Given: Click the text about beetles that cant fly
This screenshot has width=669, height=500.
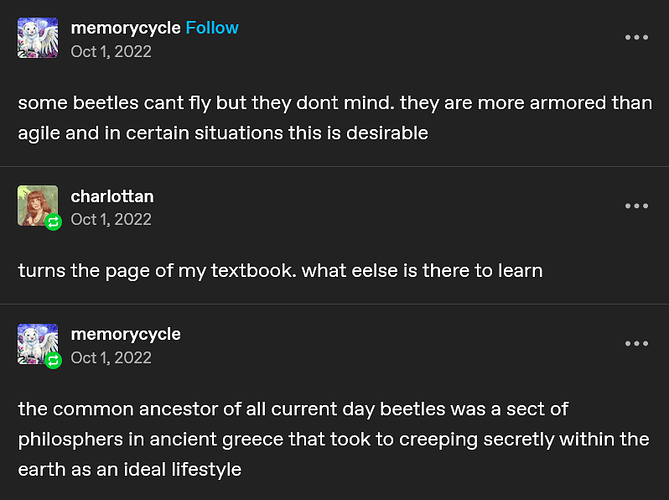Looking at the screenshot, I should (x=335, y=118).
